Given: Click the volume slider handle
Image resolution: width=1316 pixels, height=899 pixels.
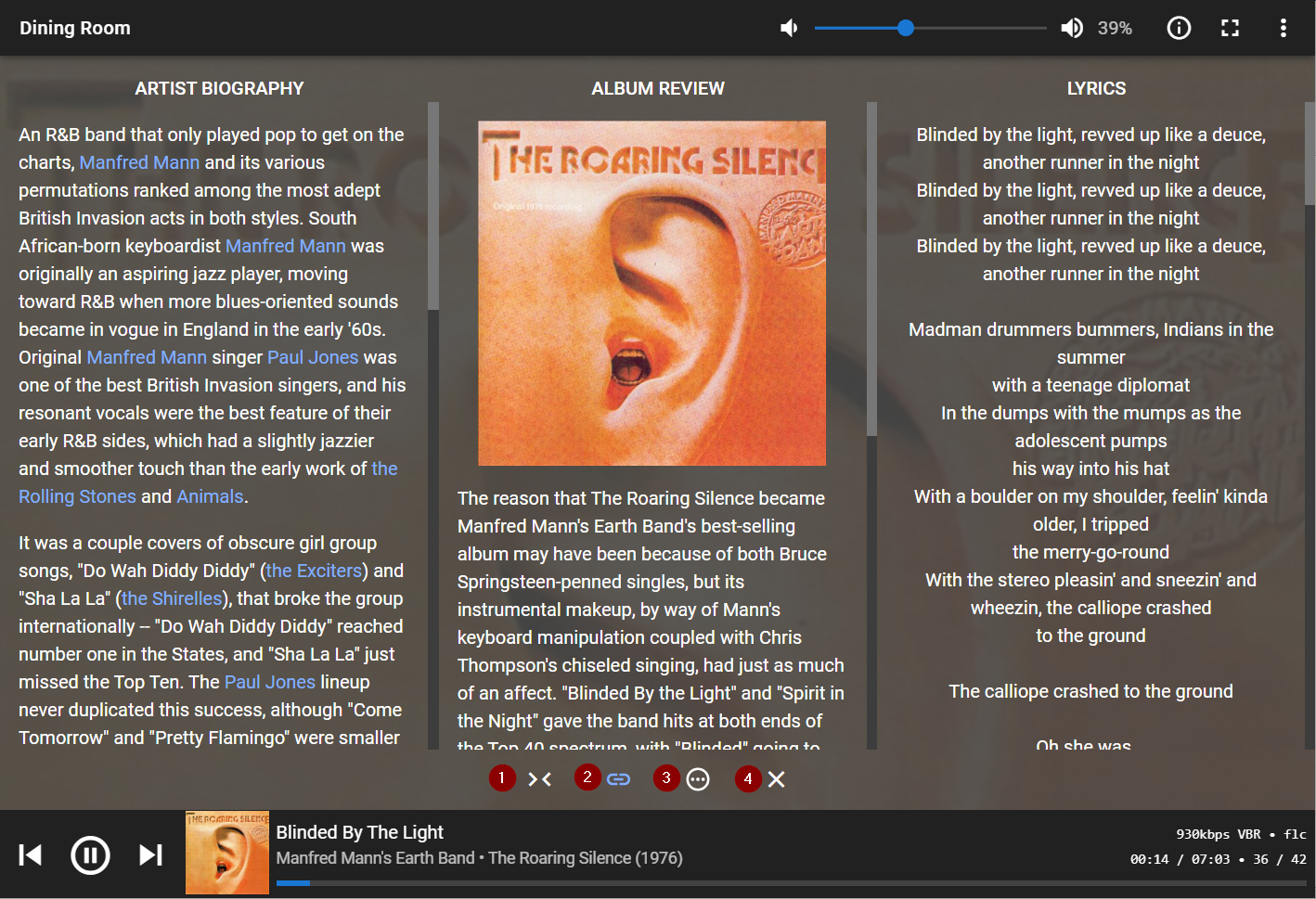Looking at the screenshot, I should pos(906,28).
